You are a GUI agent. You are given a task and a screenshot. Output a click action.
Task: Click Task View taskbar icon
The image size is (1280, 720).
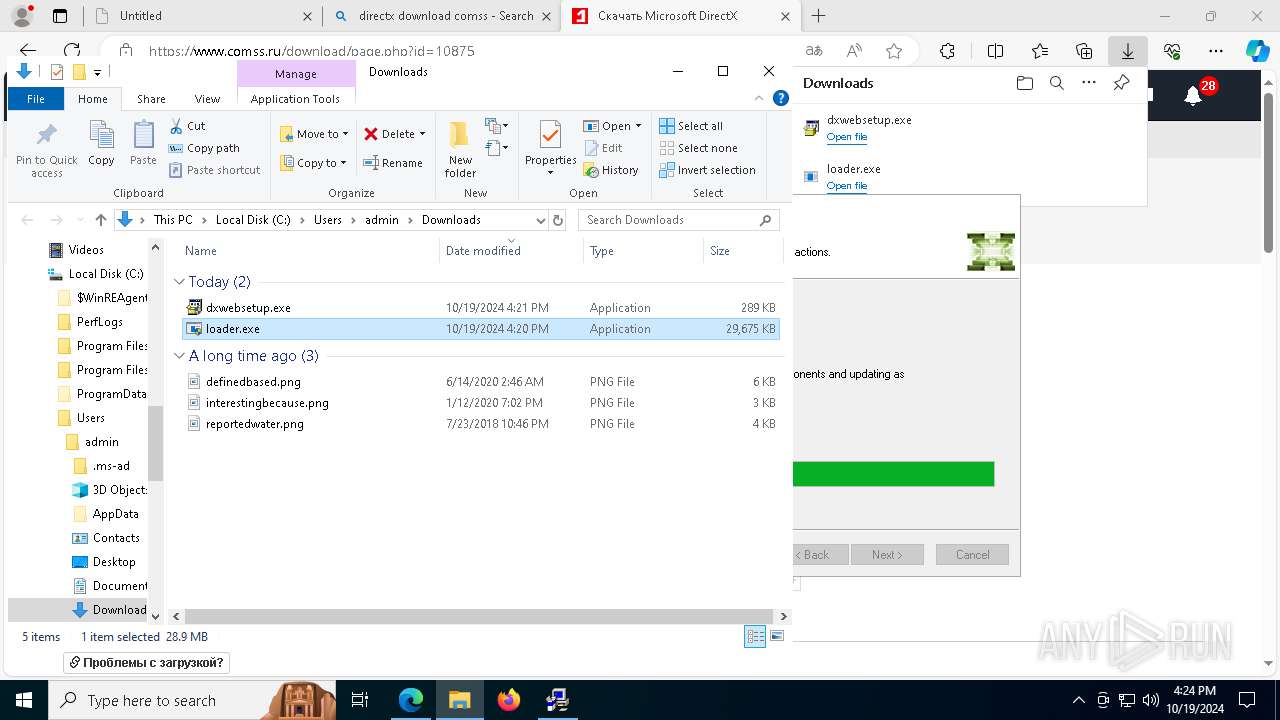click(x=361, y=700)
